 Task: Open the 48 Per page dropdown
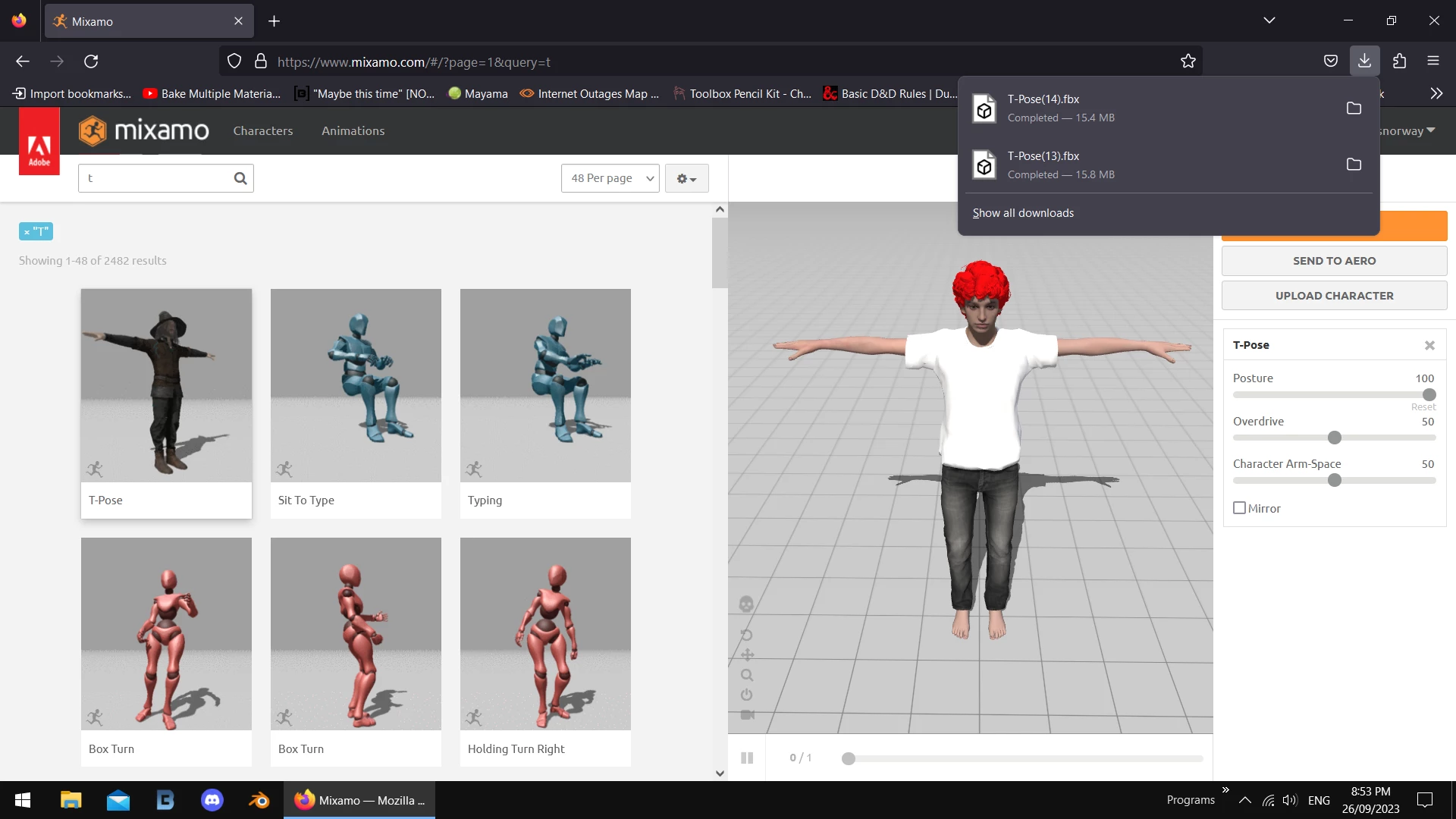(x=610, y=178)
